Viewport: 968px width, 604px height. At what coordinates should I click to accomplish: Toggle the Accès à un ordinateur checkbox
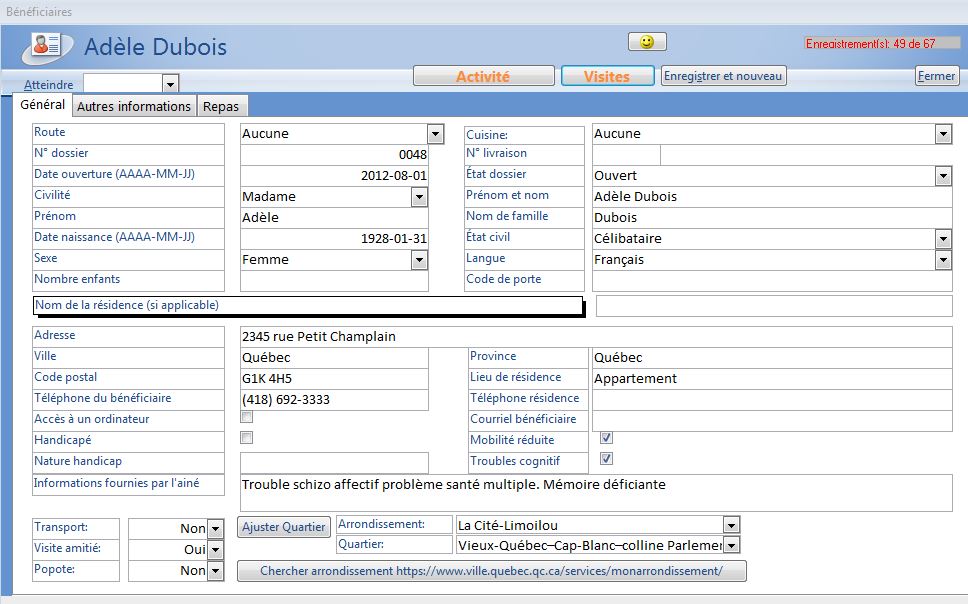click(247, 417)
